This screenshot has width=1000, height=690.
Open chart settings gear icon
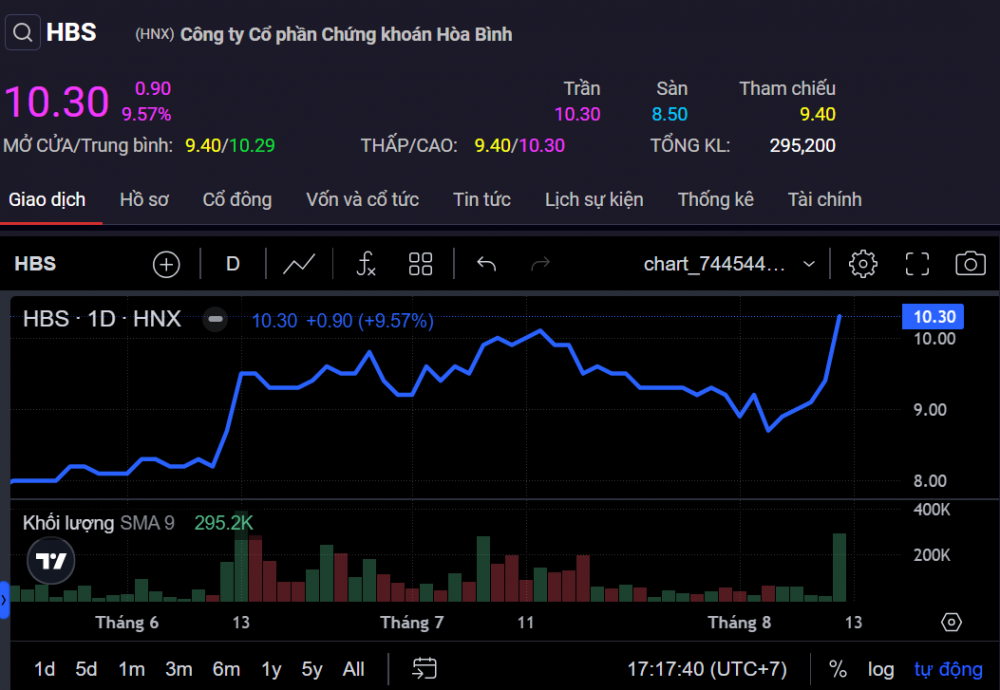[x=862, y=264]
